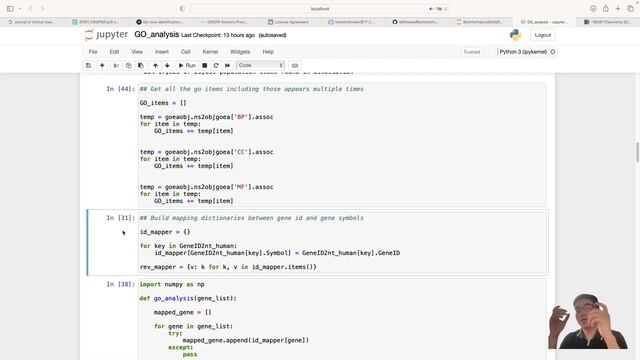Interrupt the kernel with stop icon
Screen dimensions: 640x360
point(204,65)
